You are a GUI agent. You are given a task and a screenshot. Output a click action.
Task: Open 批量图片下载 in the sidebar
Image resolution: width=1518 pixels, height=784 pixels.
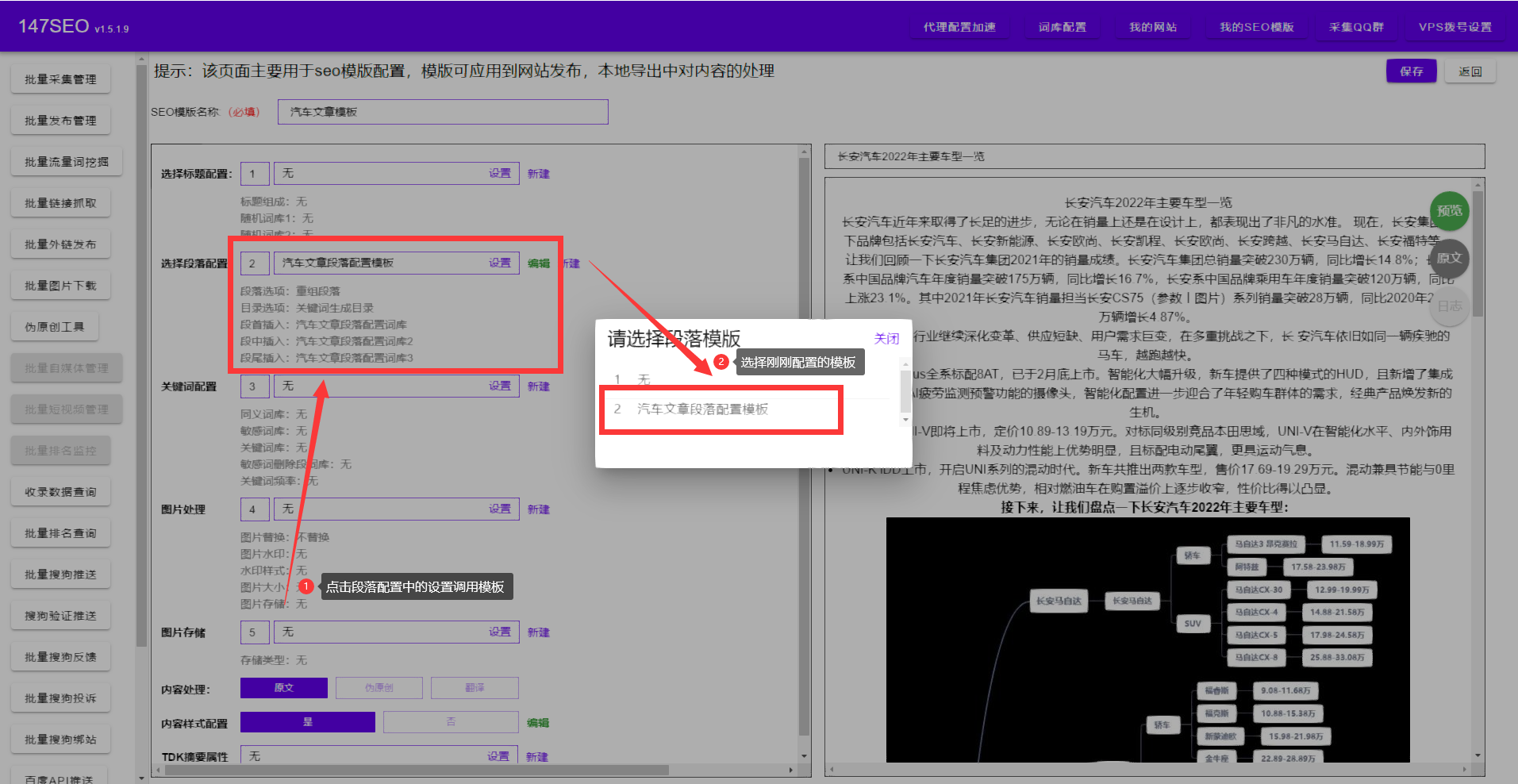pos(60,286)
